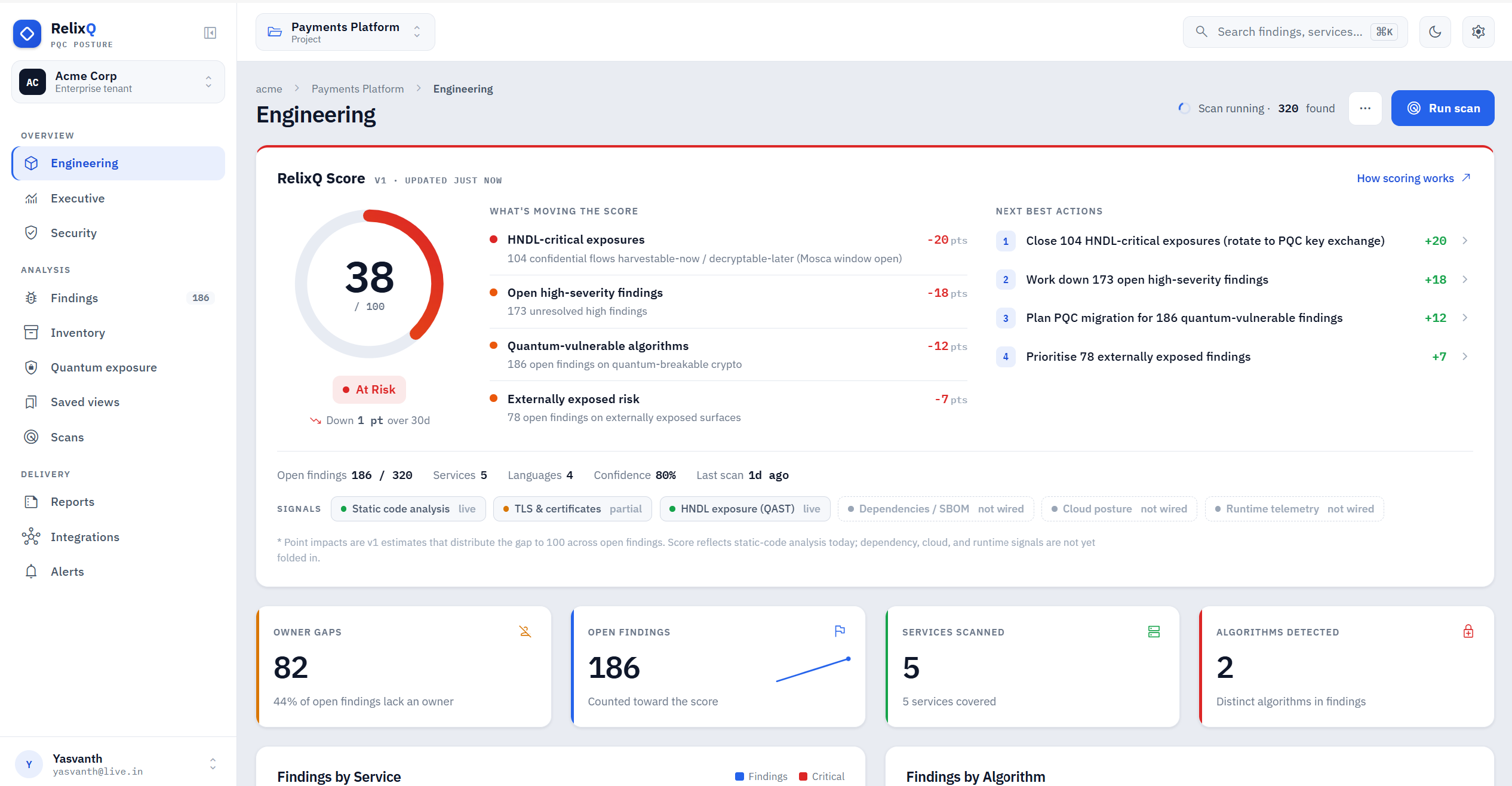Click the Saved views bookmark icon
Image resolution: width=1512 pixels, height=786 pixels.
pos(31,402)
